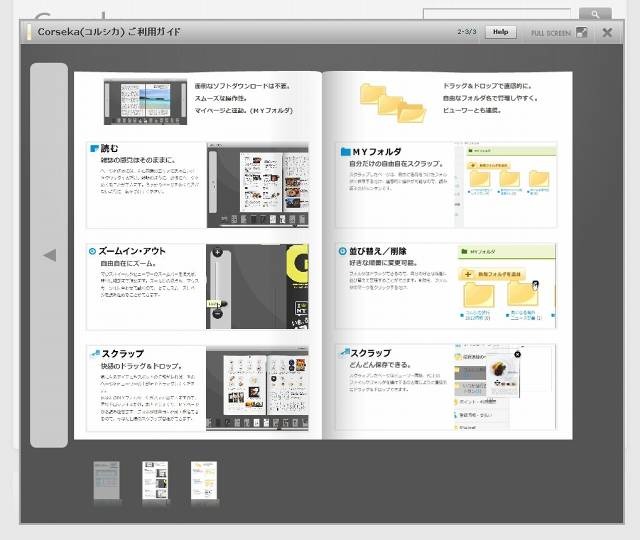The image size is (640, 540).
Task: Click the MYフォルダ heading text
Action: [x=377, y=152]
